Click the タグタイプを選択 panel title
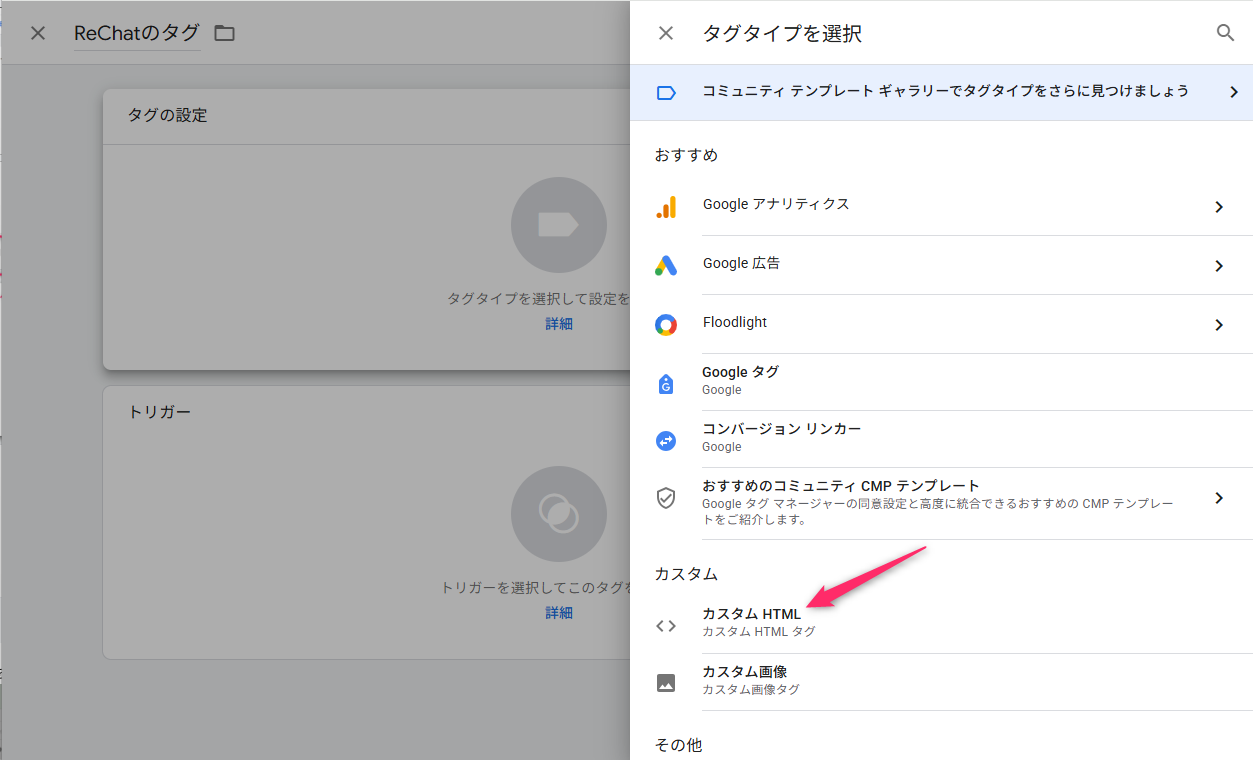Viewport: 1253px width, 760px height. point(782,34)
